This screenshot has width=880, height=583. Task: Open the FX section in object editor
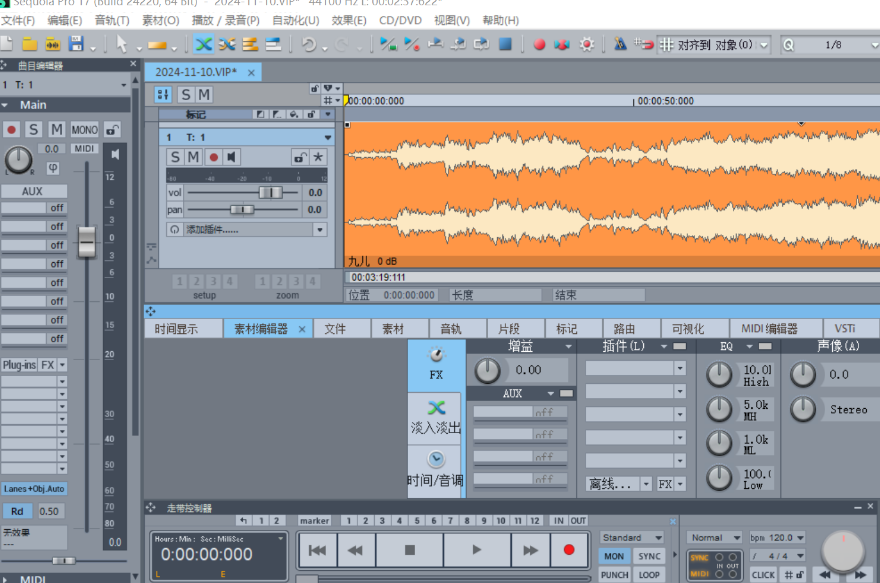(x=436, y=365)
